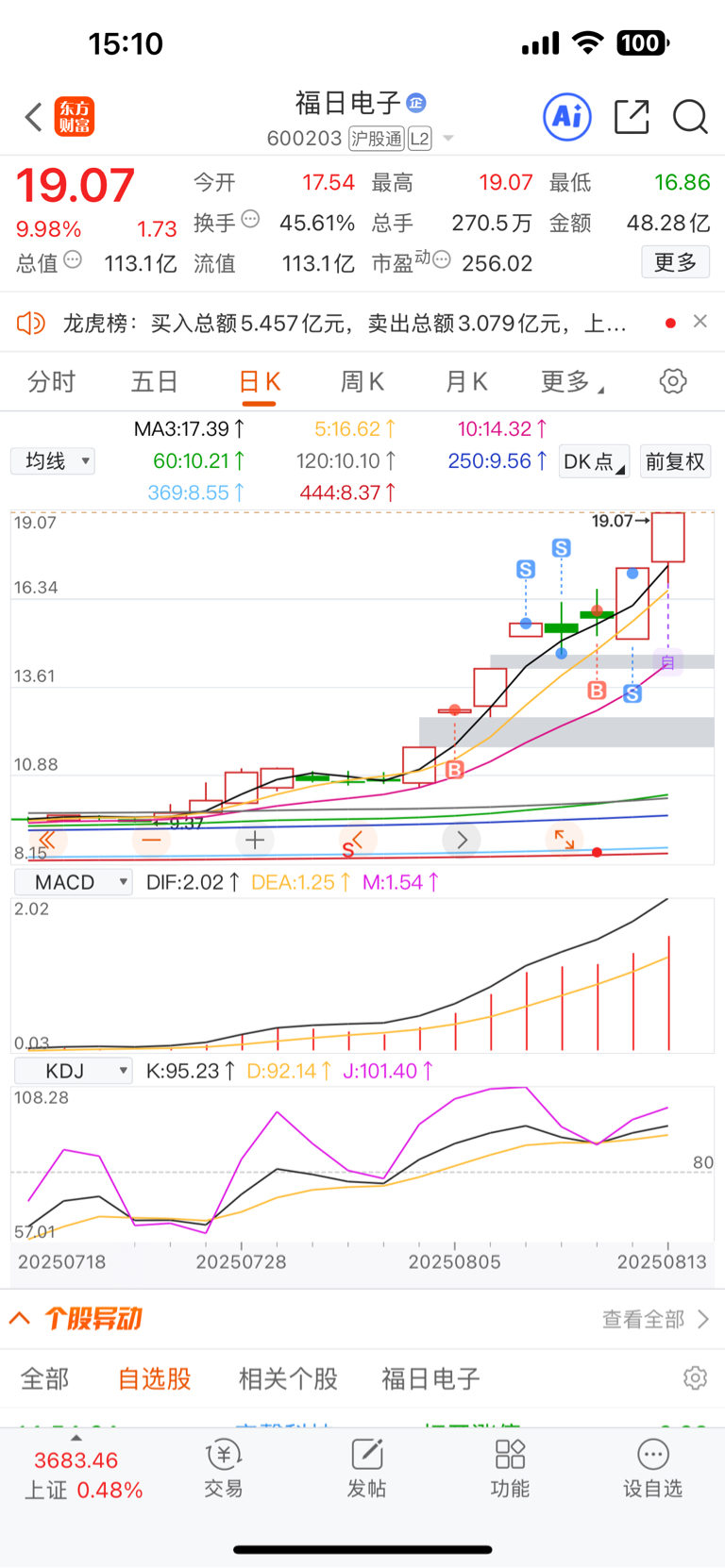Tap the back arrow icon
725x1568 pixels.
pos(34,117)
